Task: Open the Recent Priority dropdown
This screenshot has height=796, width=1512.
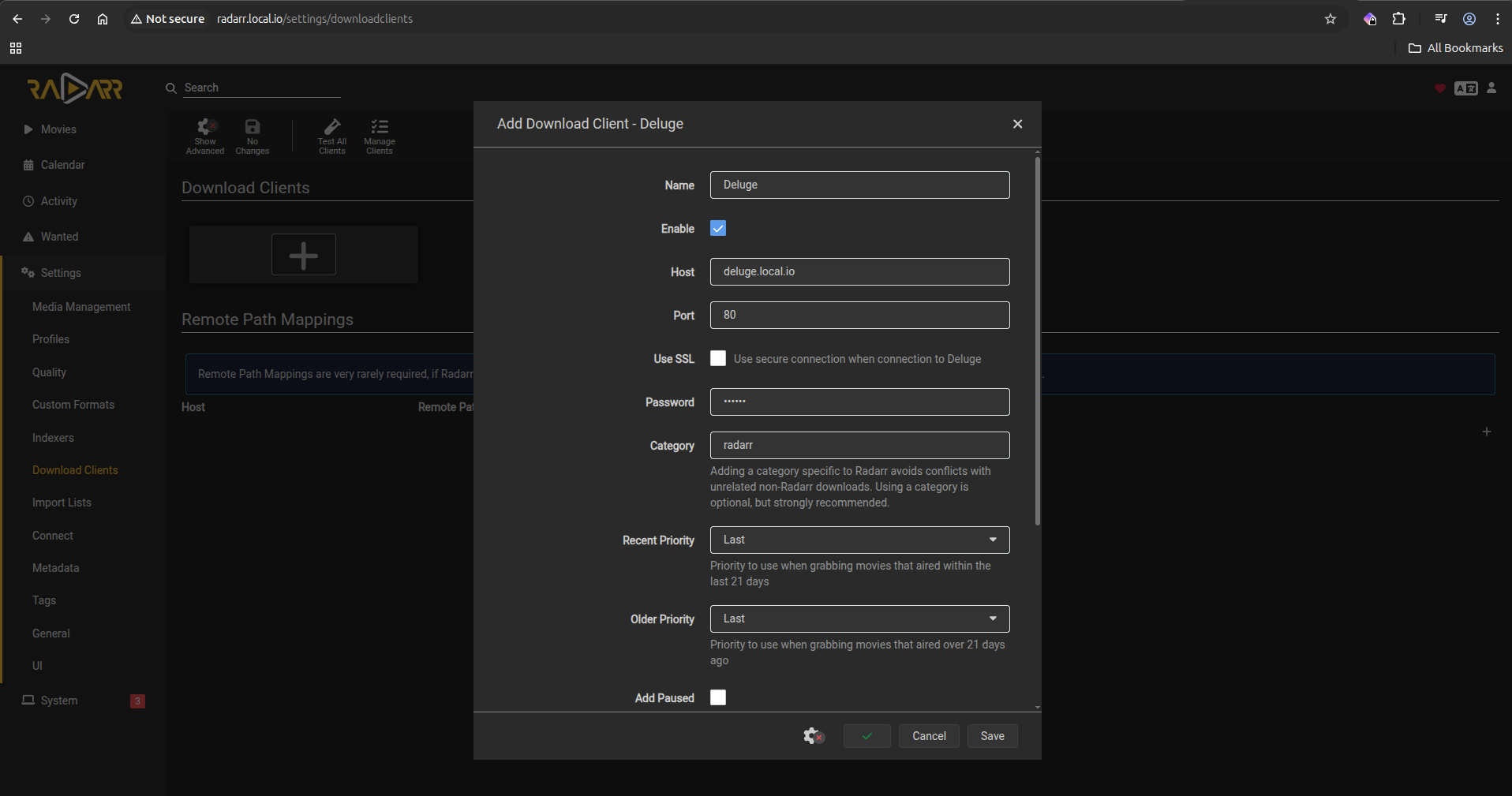Action: (860, 540)
